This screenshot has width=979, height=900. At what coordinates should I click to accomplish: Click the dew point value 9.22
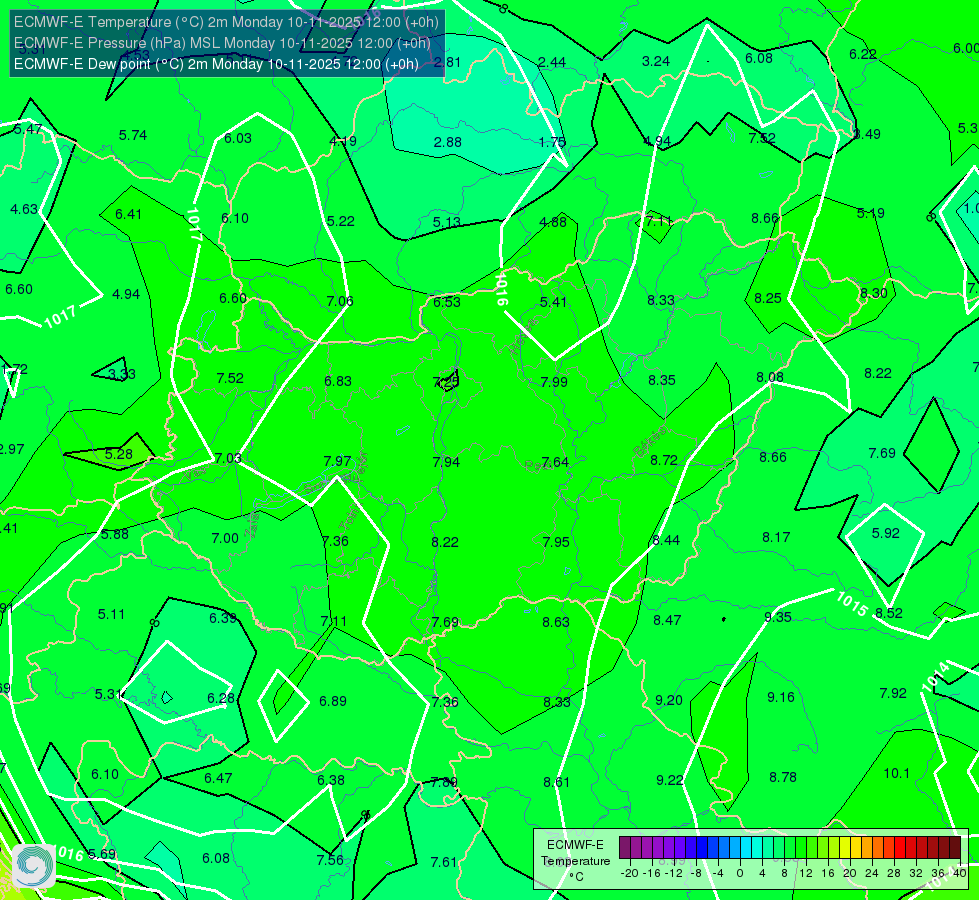point(669,780)
